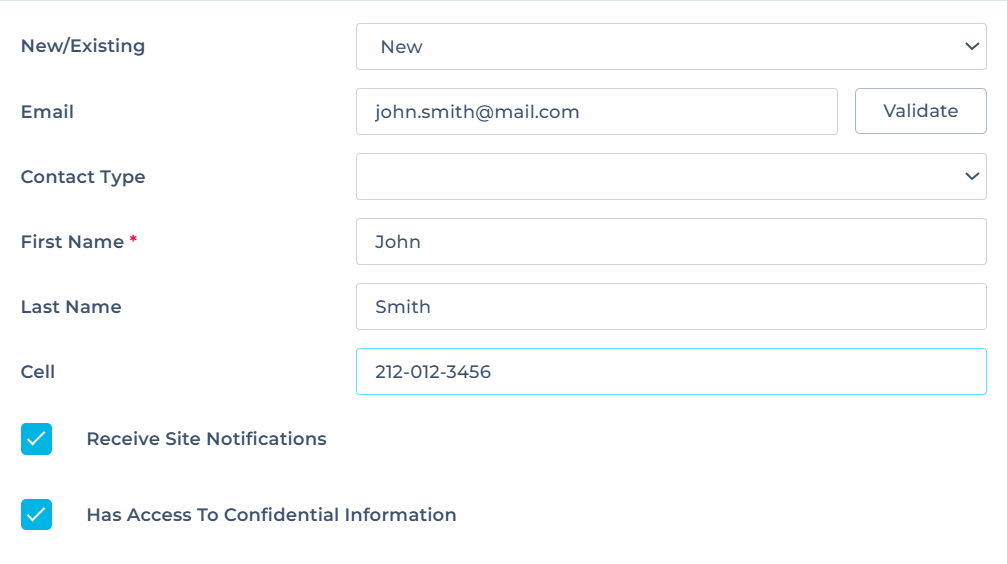1007x564 pixels.
Task: Click the First Name label
Action: coord(72,242)
